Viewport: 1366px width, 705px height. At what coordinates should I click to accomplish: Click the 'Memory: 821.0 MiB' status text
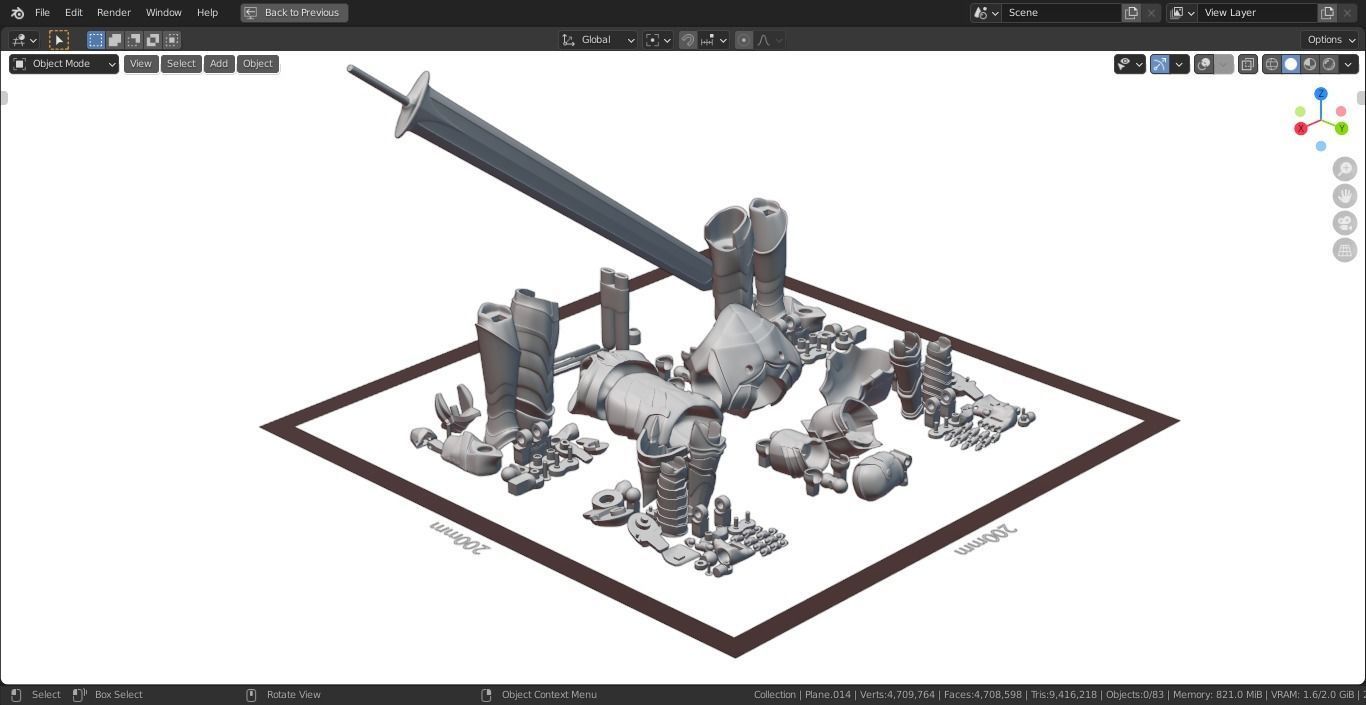[1218, 695]
